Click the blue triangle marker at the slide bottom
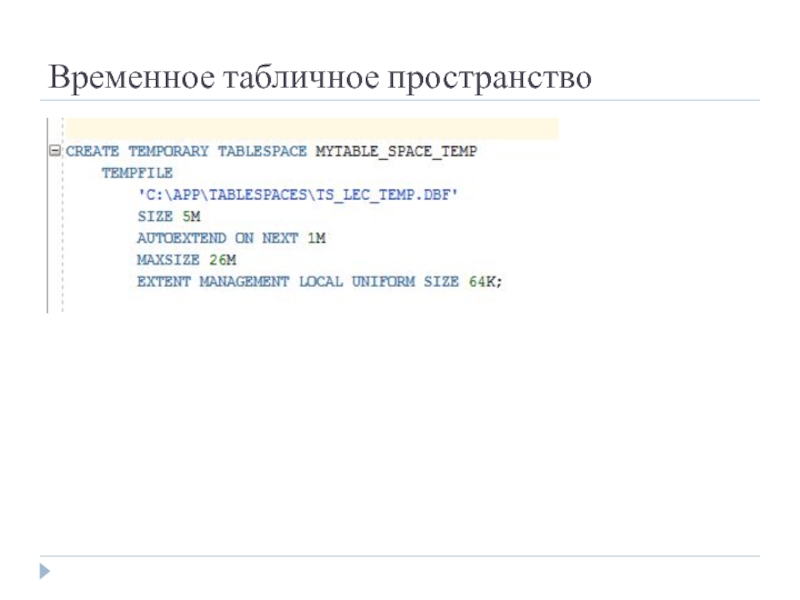 pos(45,571)
